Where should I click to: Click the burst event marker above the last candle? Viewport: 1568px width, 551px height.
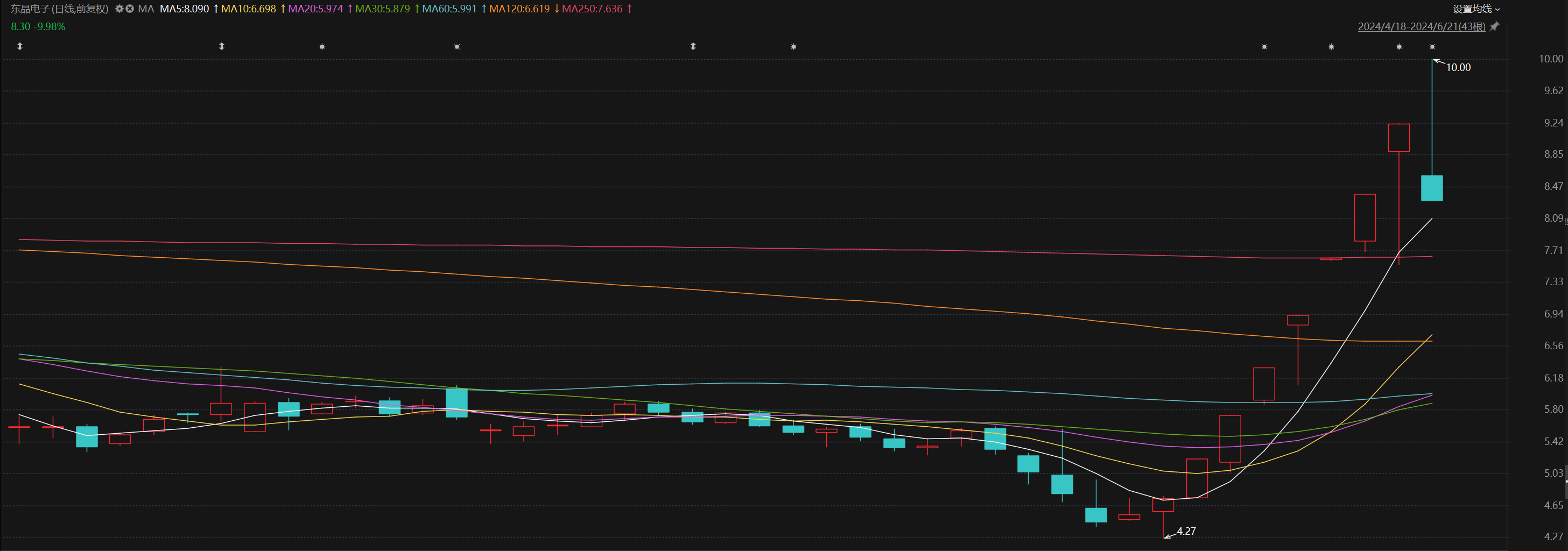pos(1432,47)
